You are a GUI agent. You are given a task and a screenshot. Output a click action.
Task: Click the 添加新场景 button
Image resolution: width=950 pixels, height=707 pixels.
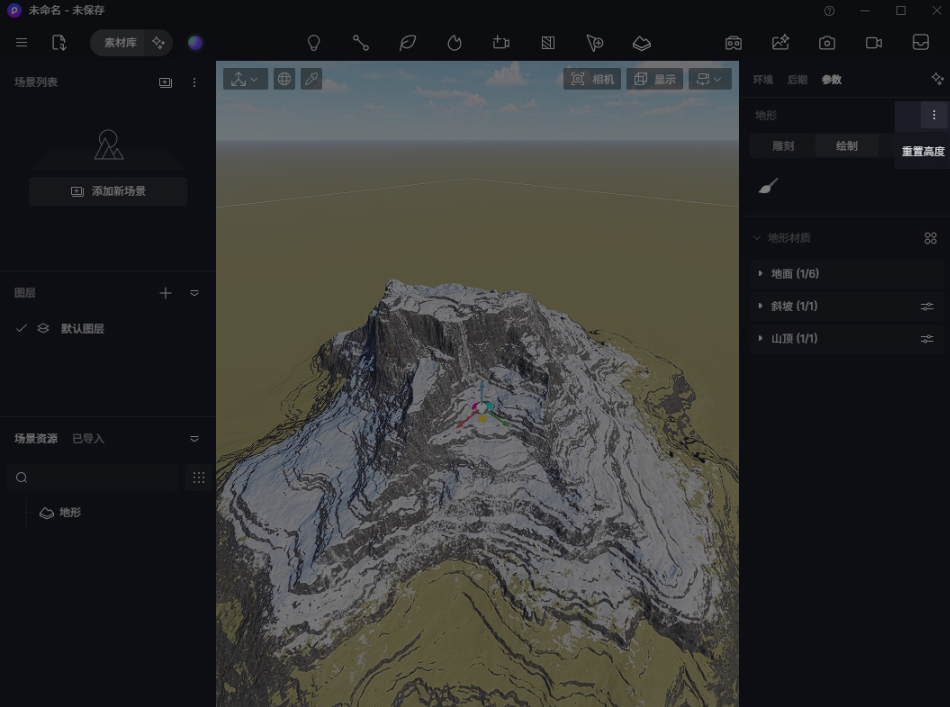click(108, 191)
